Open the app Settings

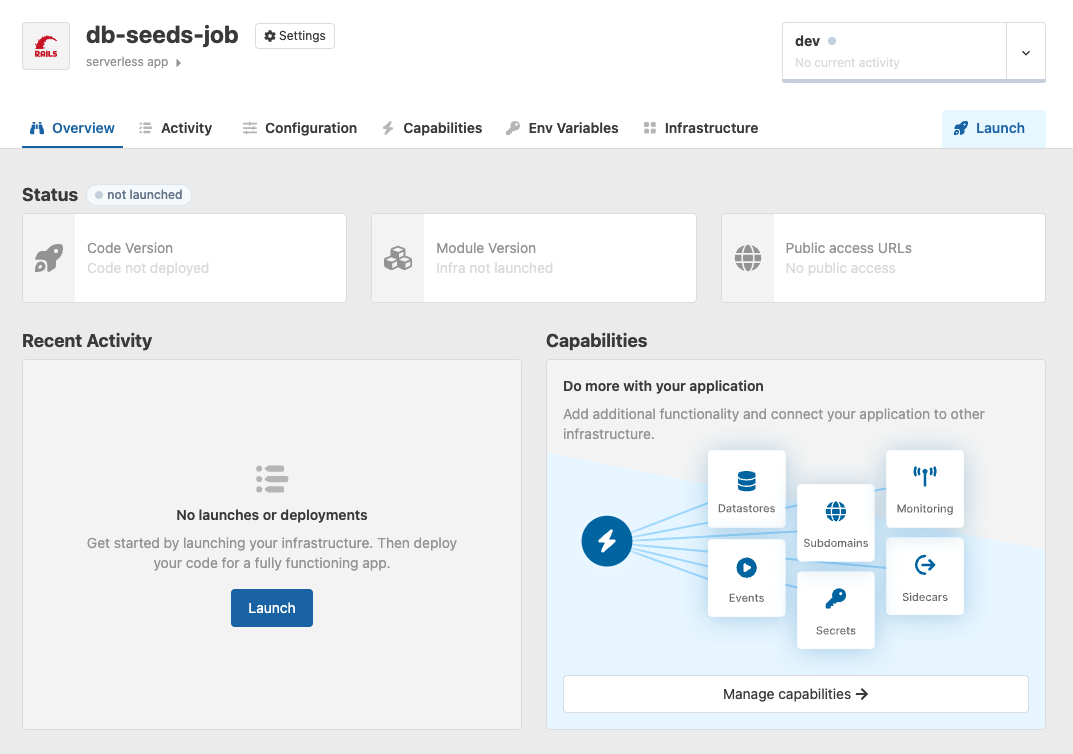[294, 36]
